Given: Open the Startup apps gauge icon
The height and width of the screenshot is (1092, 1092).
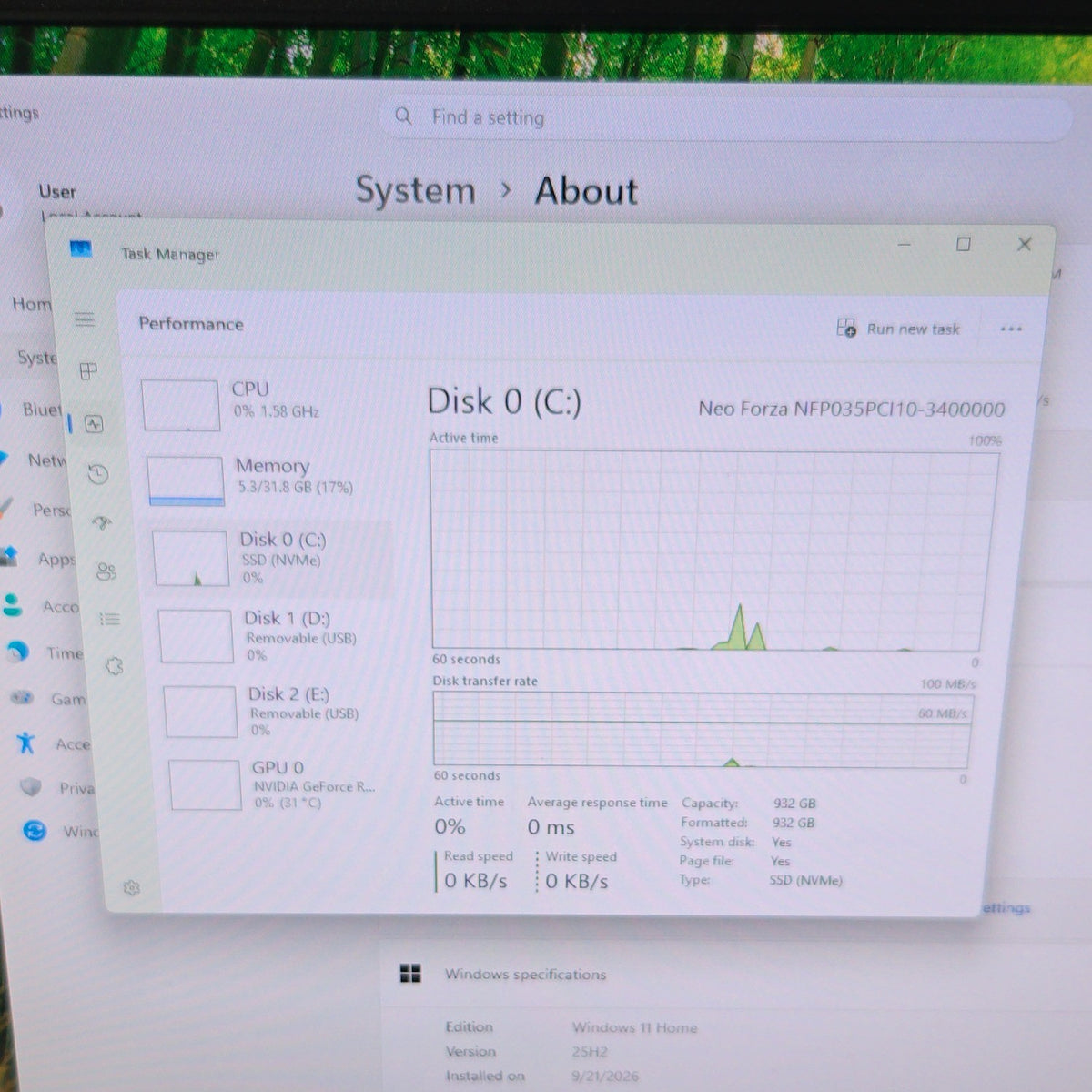Looking at the screenshot, I should (x=102, y=522).
